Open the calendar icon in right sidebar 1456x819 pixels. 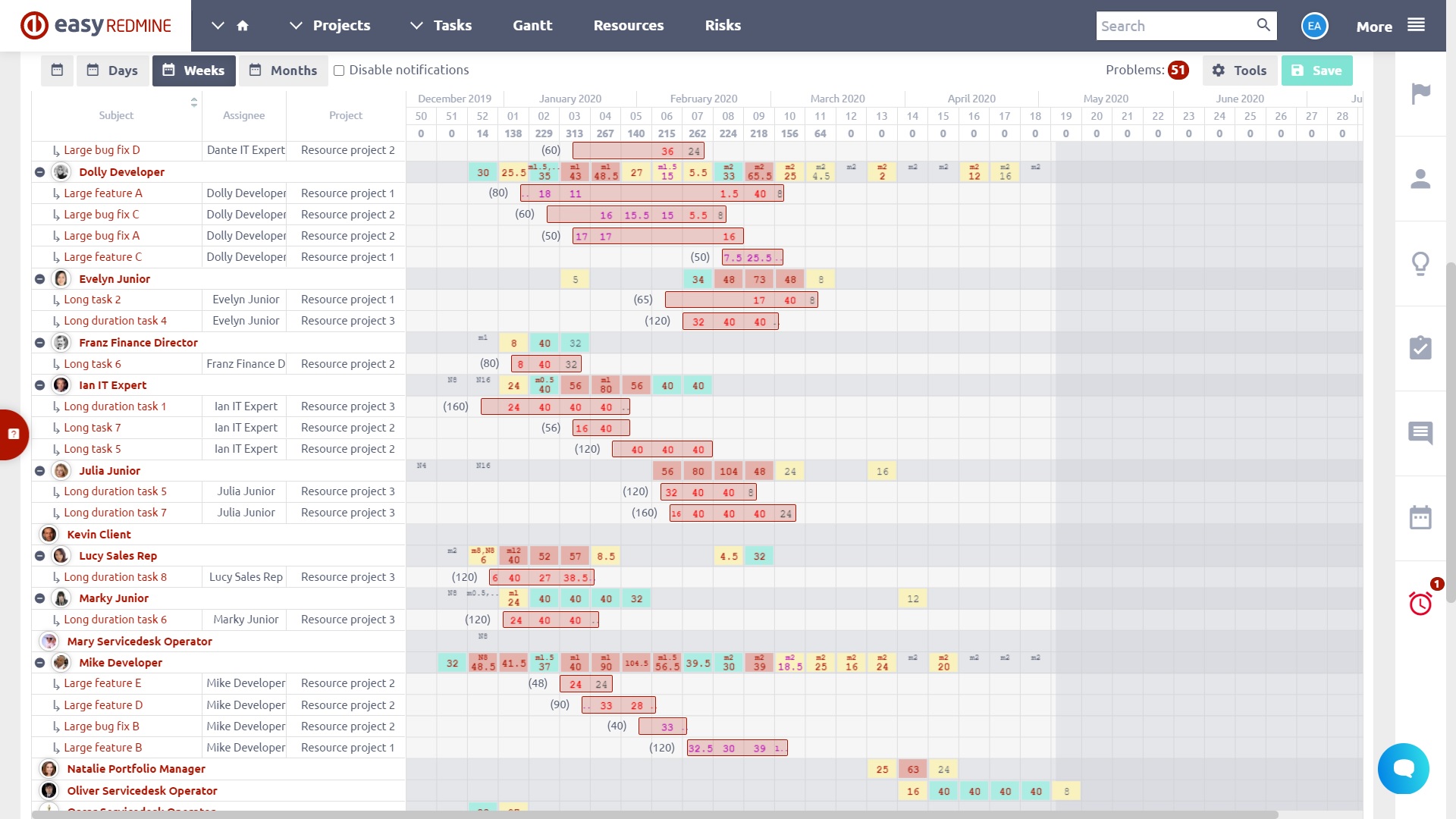tap(1420, 518)
